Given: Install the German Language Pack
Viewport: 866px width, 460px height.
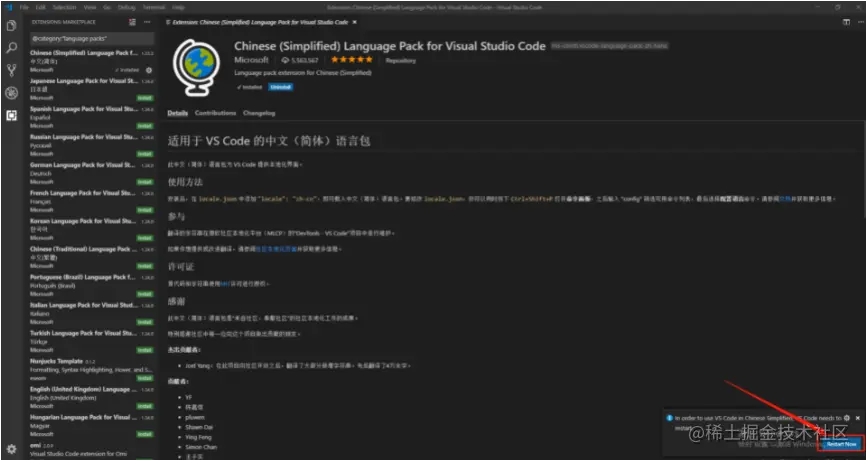Looking at the screenshot, I should (x=145, y=182).
